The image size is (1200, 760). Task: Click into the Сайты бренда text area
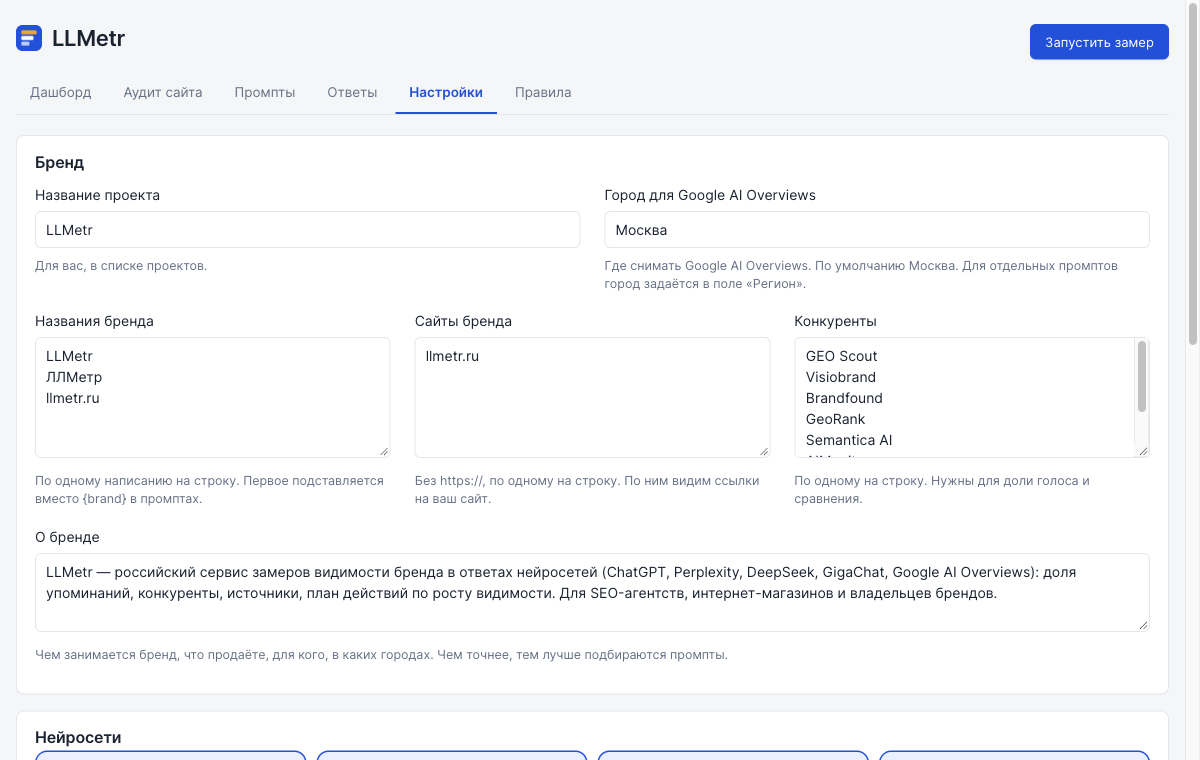(592, 397)
